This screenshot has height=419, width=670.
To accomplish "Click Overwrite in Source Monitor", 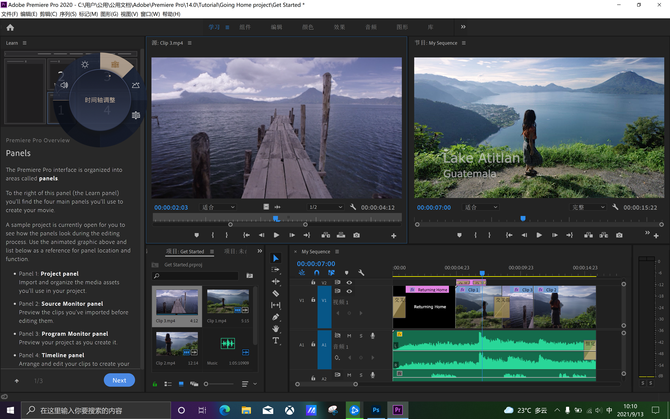I will 341,235.
